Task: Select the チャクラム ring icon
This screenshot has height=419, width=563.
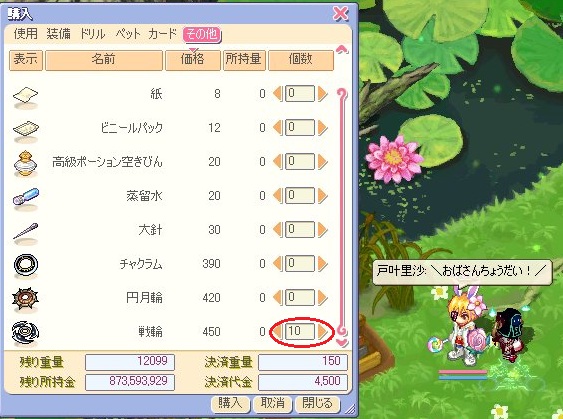Action: click(26, 265)
